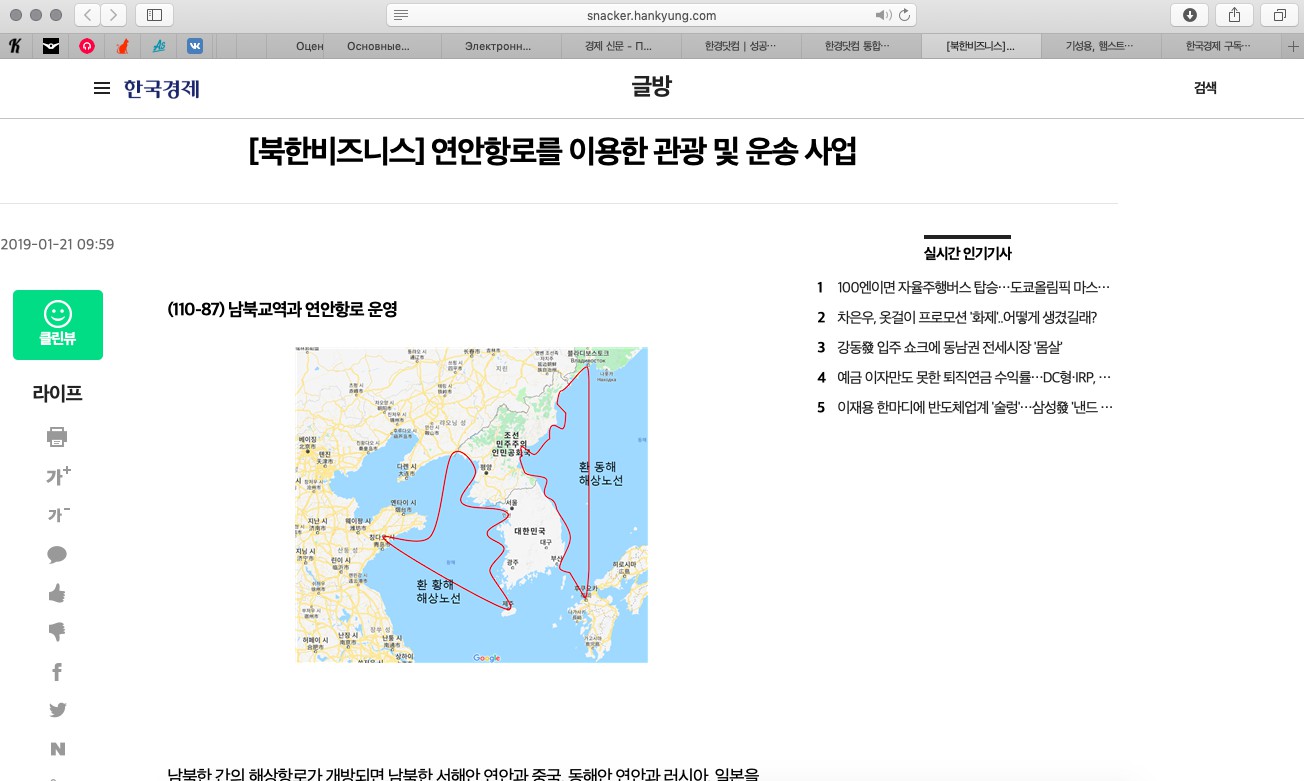Open popular article 5 about 이재용 반도체업계
The height and width of the screenshot is (781, 1304).
point(974,408)
